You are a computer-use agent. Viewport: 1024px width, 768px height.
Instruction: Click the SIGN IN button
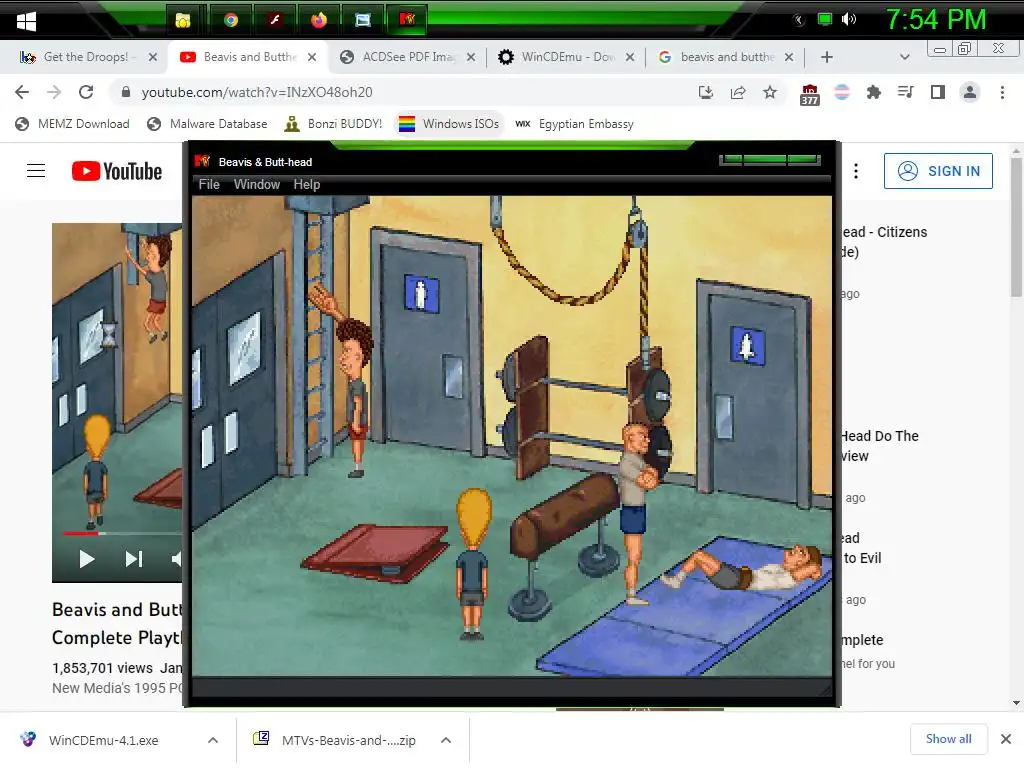tap(938, 171)
